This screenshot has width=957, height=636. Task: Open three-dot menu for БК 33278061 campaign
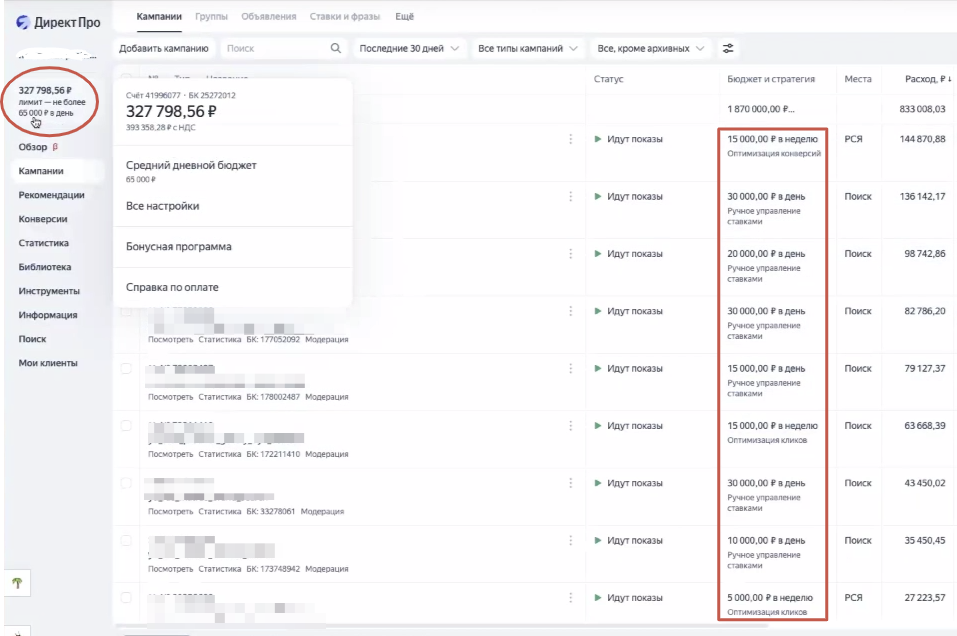(571, 483)
